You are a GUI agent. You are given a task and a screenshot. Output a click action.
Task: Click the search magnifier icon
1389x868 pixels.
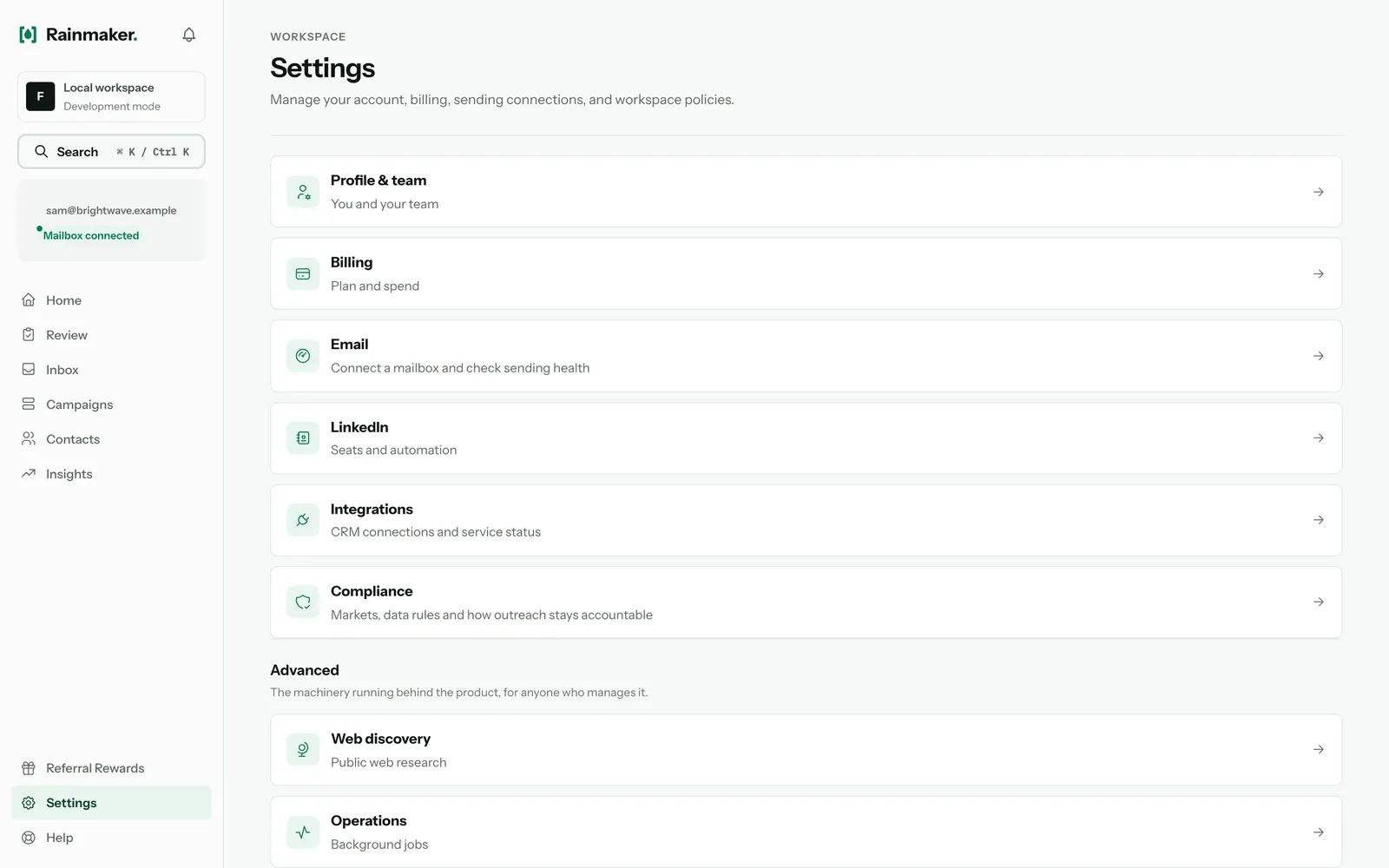[x=41, y=152]
